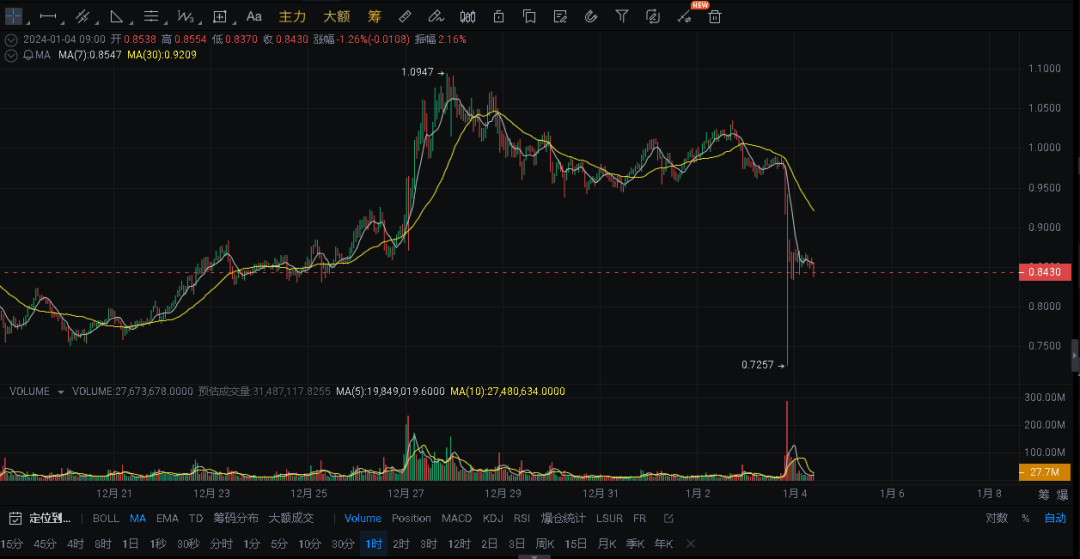This screenshot has width=1080, height=559.
Task: Select the 月K timeframe
Action: [x=607, y=544]
